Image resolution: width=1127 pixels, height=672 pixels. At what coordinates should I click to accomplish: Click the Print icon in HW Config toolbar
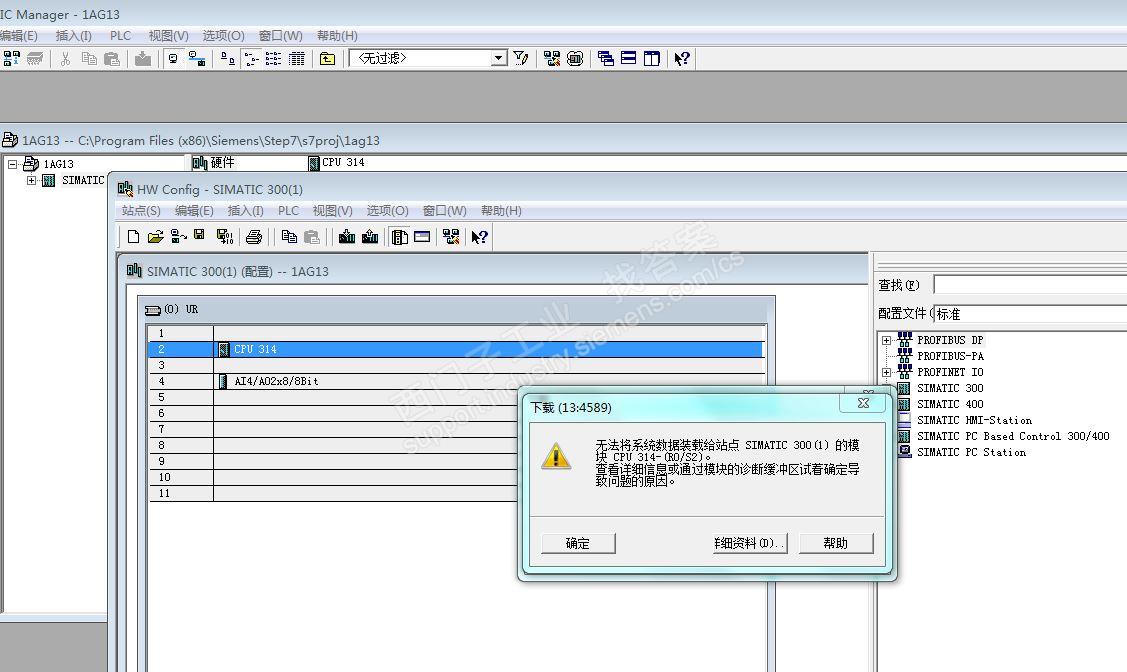pyautogui.click(x=254, y=237)
